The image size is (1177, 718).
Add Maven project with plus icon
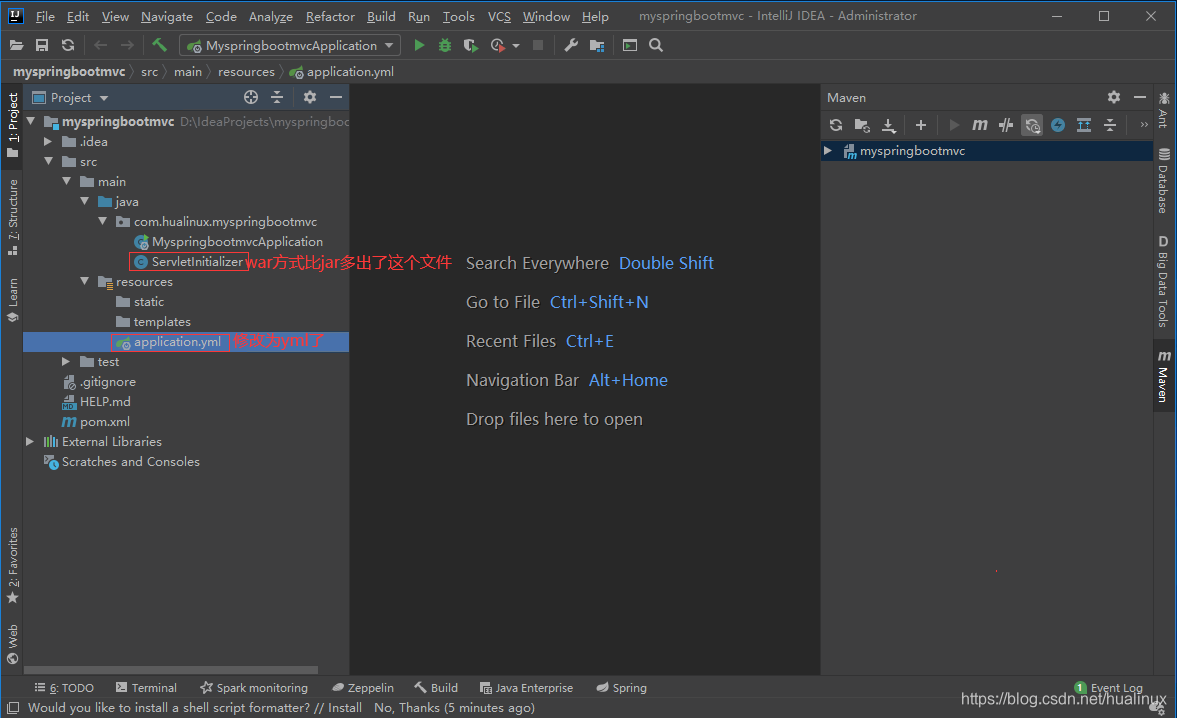click(921, 125)
